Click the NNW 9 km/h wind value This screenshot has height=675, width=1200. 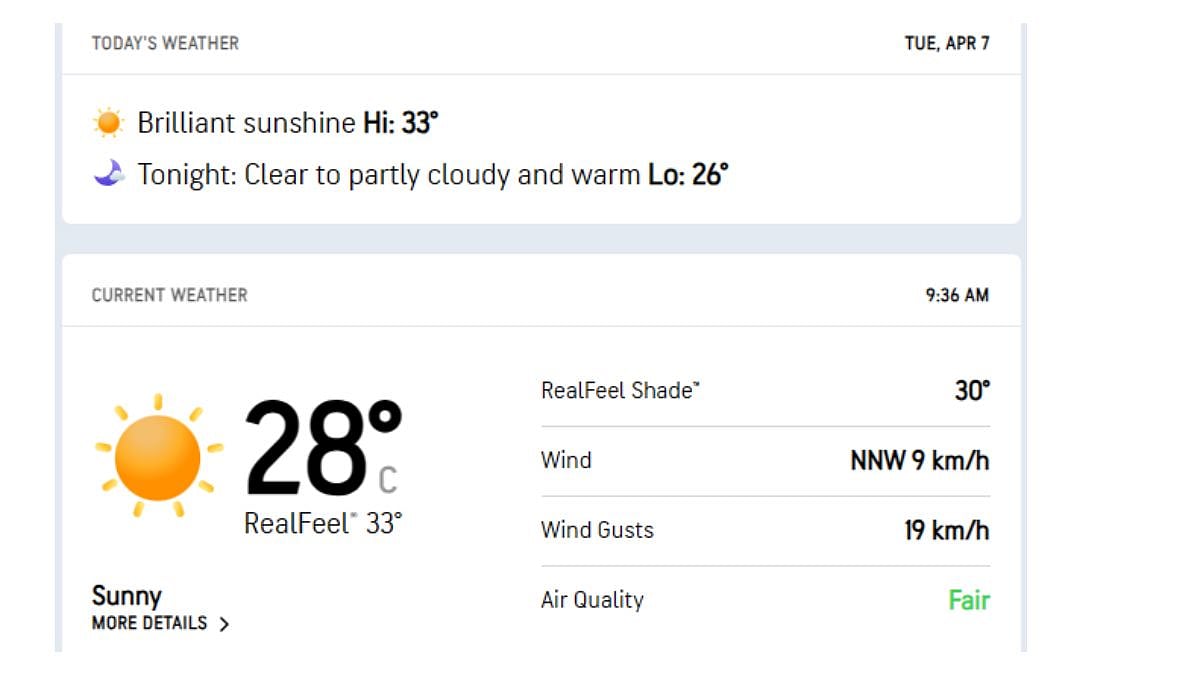[x=919, y=460]
